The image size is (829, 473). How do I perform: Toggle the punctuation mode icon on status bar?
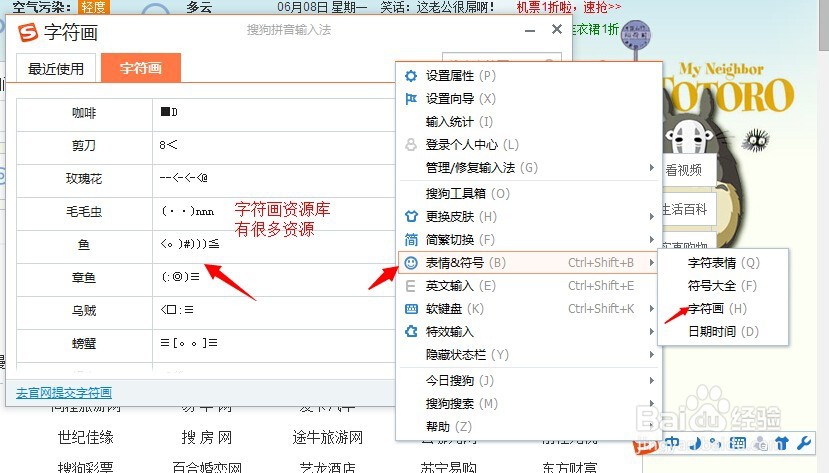coord(715,443)
